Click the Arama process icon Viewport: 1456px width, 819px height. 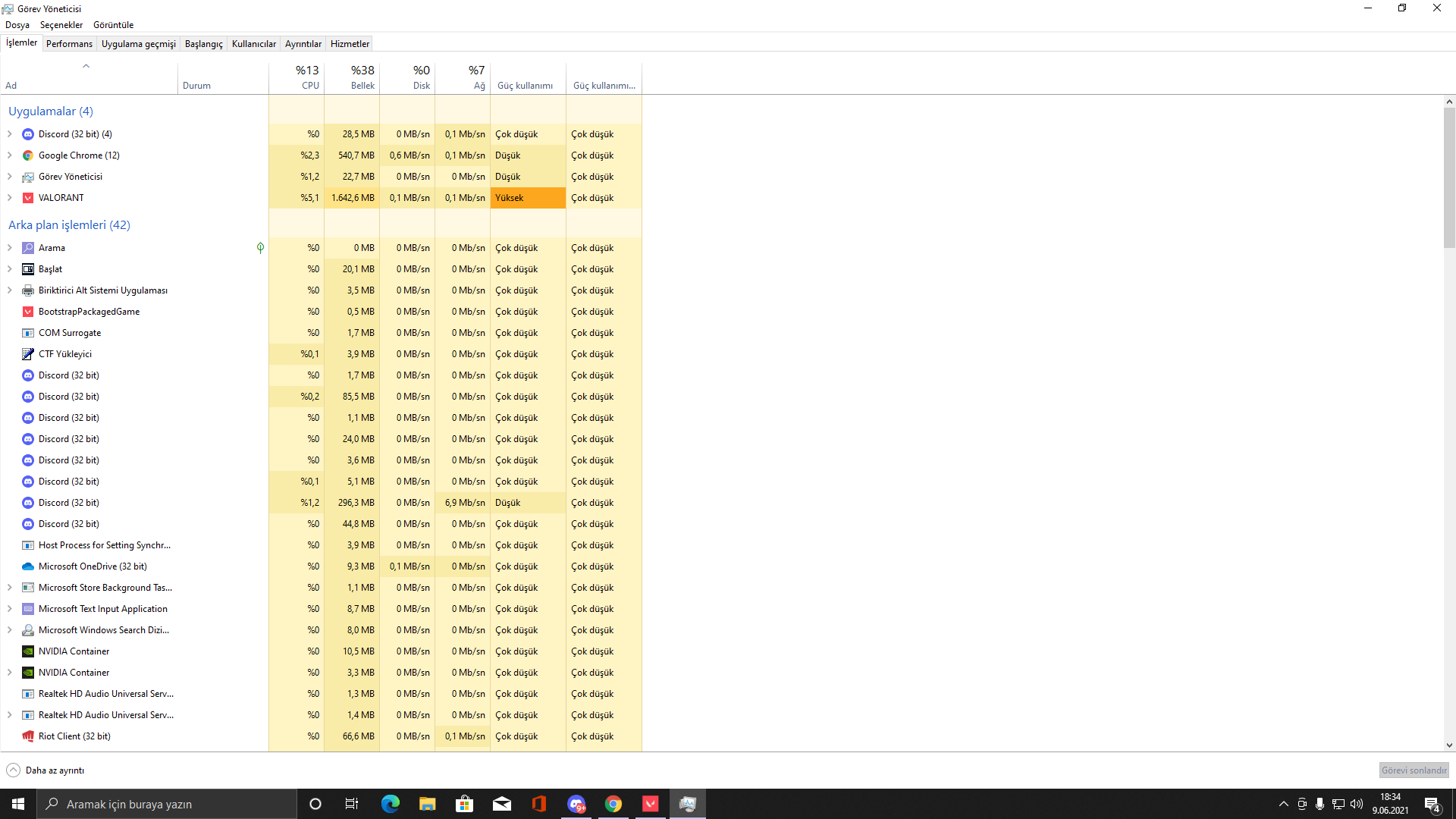(x=28, y=248)
